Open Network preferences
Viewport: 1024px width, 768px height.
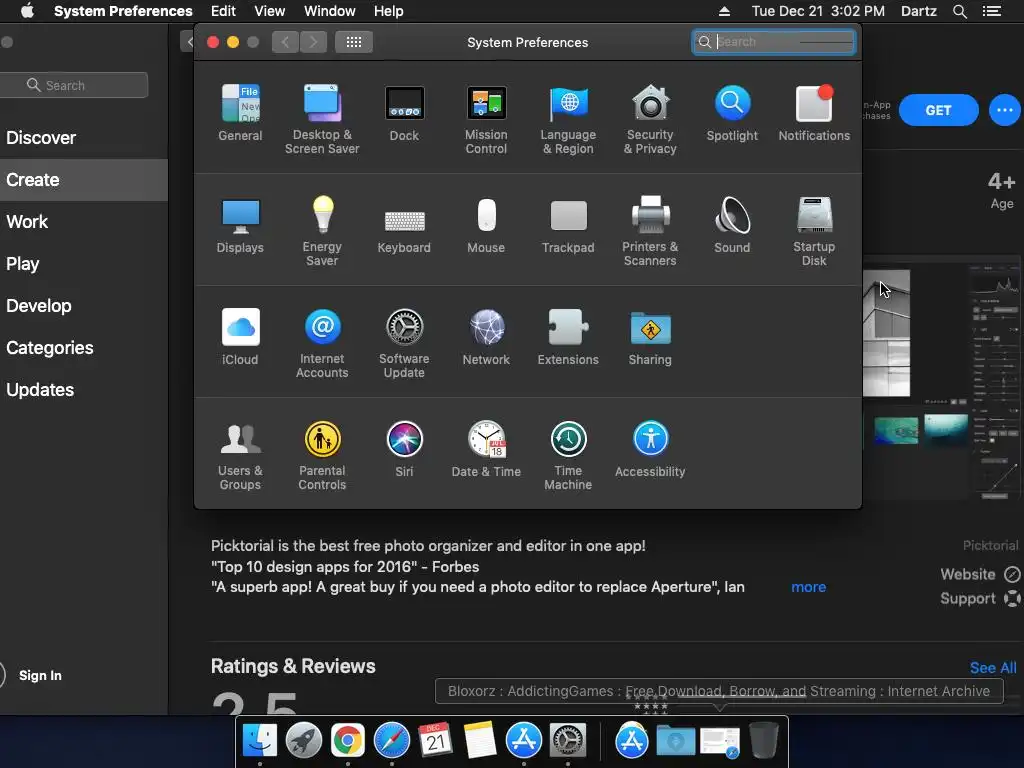[486, 338]
